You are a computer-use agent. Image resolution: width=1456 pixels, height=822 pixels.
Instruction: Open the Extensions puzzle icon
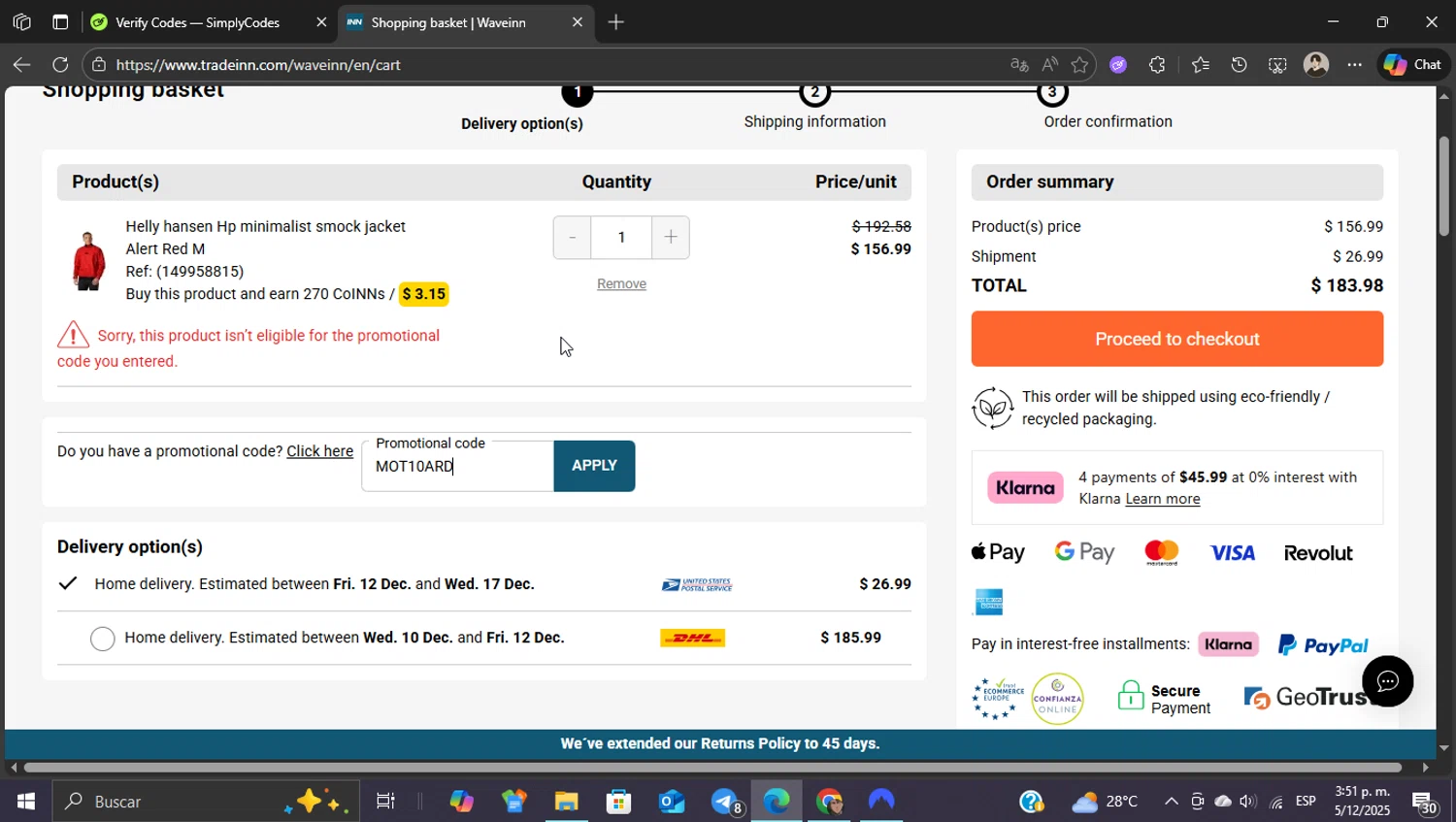1157,65
